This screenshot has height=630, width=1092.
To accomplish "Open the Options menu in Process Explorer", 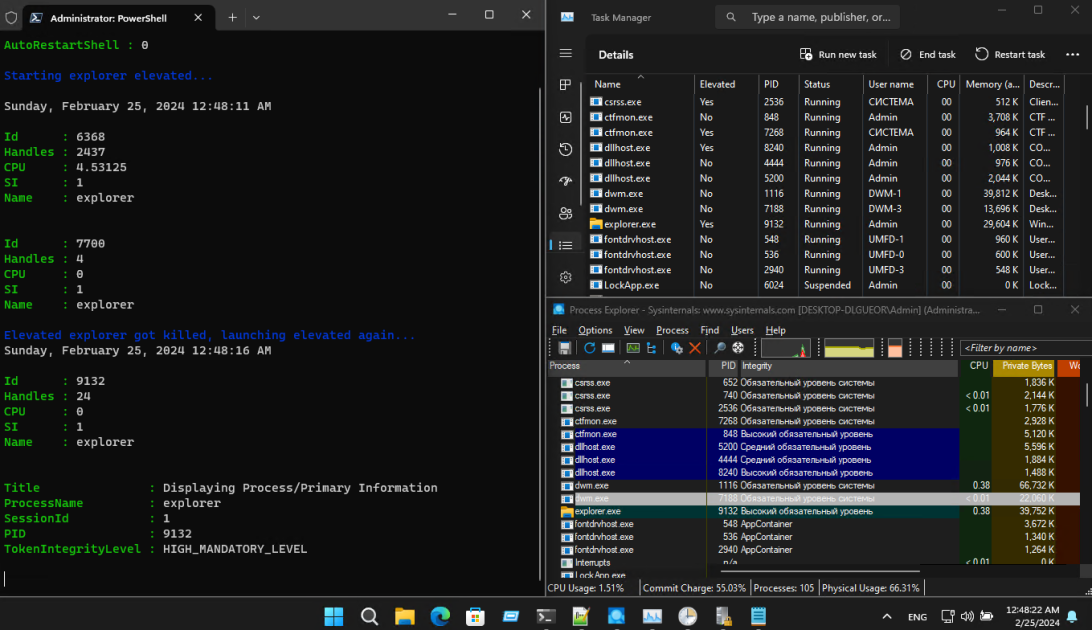I will (x=595, y=330).
